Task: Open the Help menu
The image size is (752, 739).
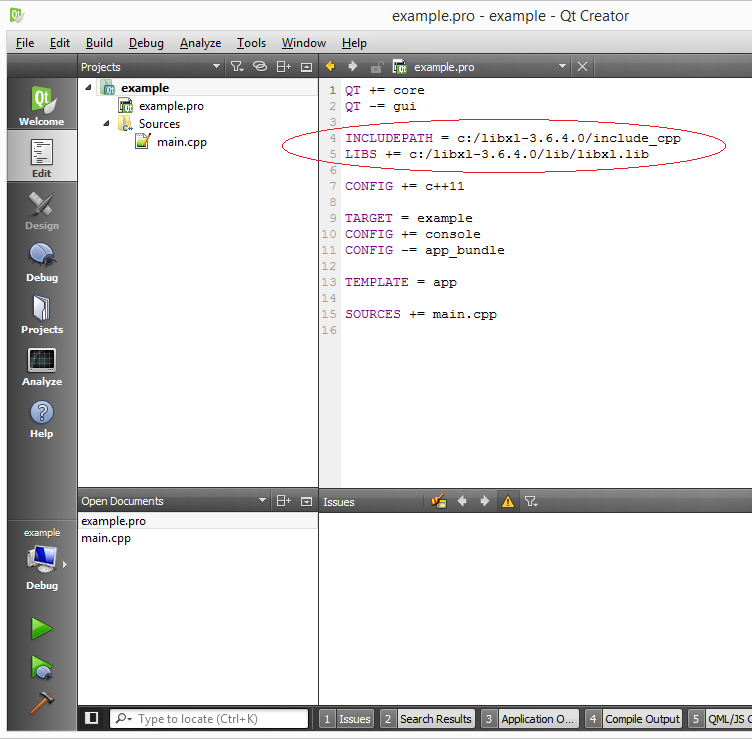Action: (x=354, y=43)
